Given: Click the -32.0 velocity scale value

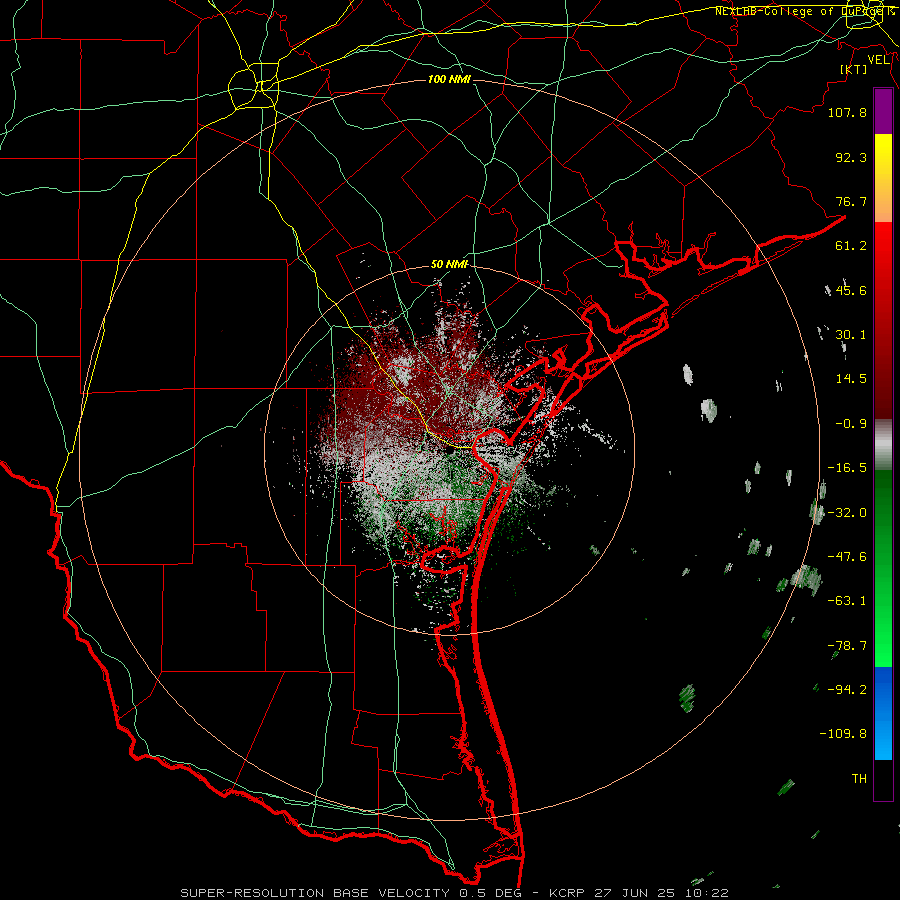Looking at the screenshot, I should [x=847, y=513].
